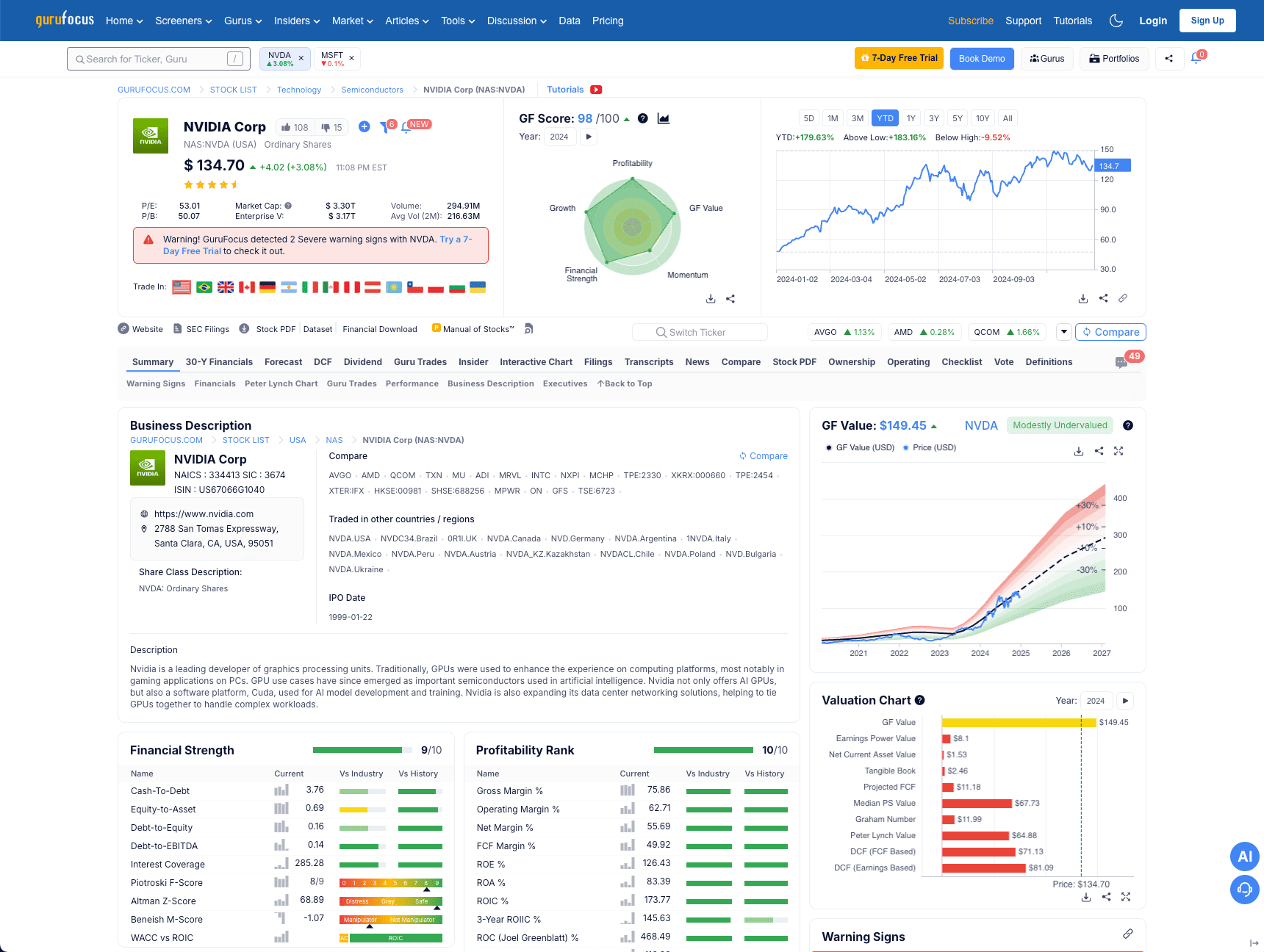Screen dimensions: 1264x952
Task: Download the YTD price chart
Action: (x=1083, y=298)
